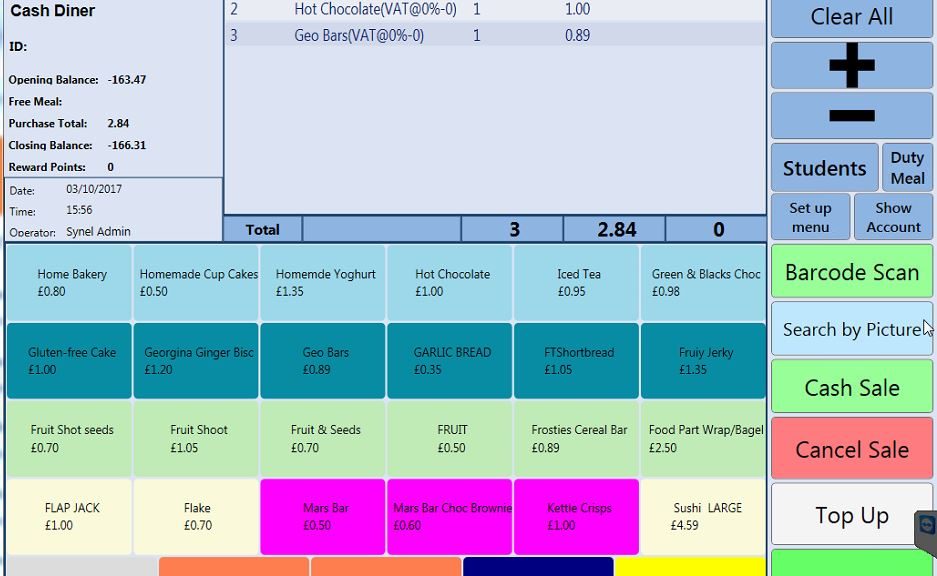Select the Duty Meal button
This screenshot has height=576, width=937.
[907, 168]
